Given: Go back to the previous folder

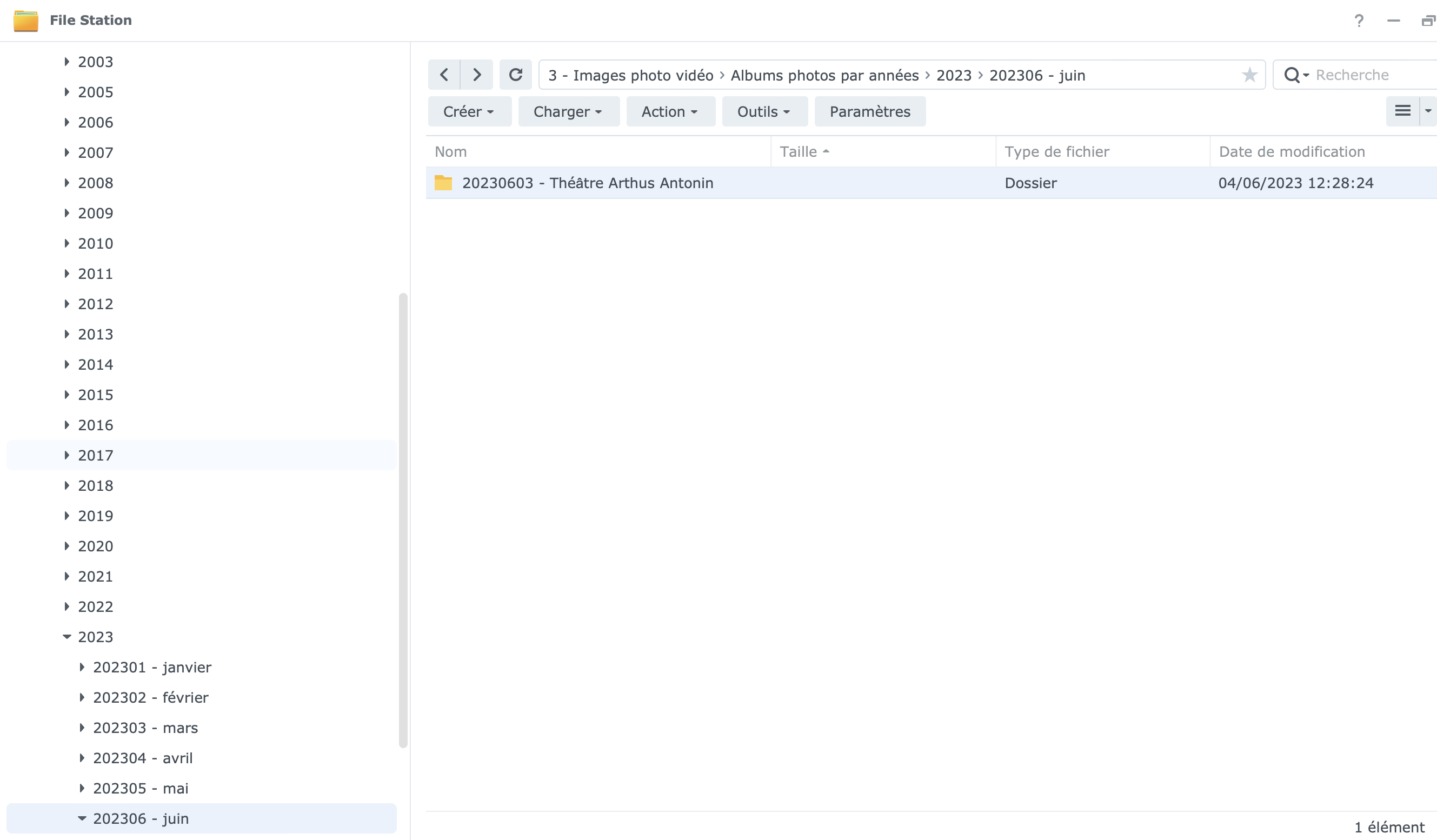Looking at the screenshot, I should point(444,75).
